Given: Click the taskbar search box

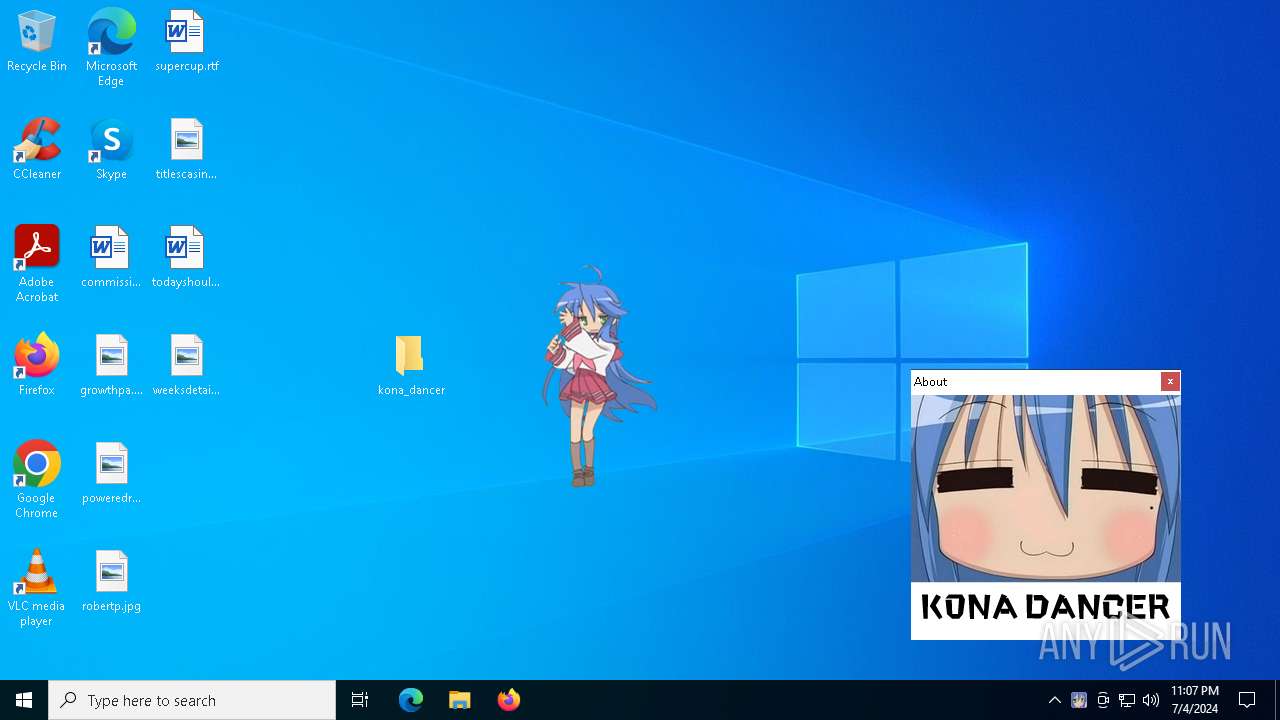Looking at the screenshot, I should 192,700.
